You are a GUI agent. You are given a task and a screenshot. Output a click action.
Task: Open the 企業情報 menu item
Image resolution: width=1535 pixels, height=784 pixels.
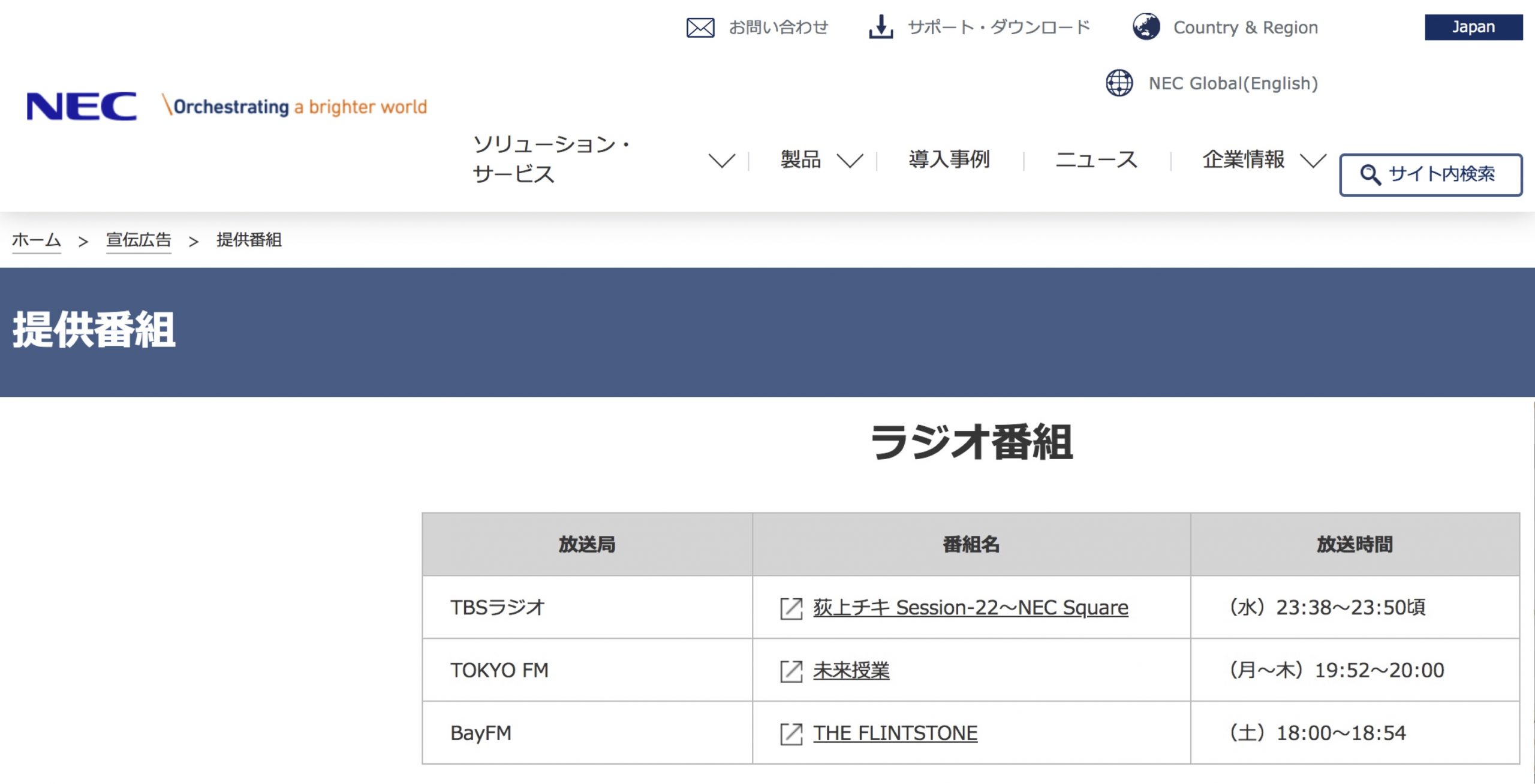point(1243,159)
